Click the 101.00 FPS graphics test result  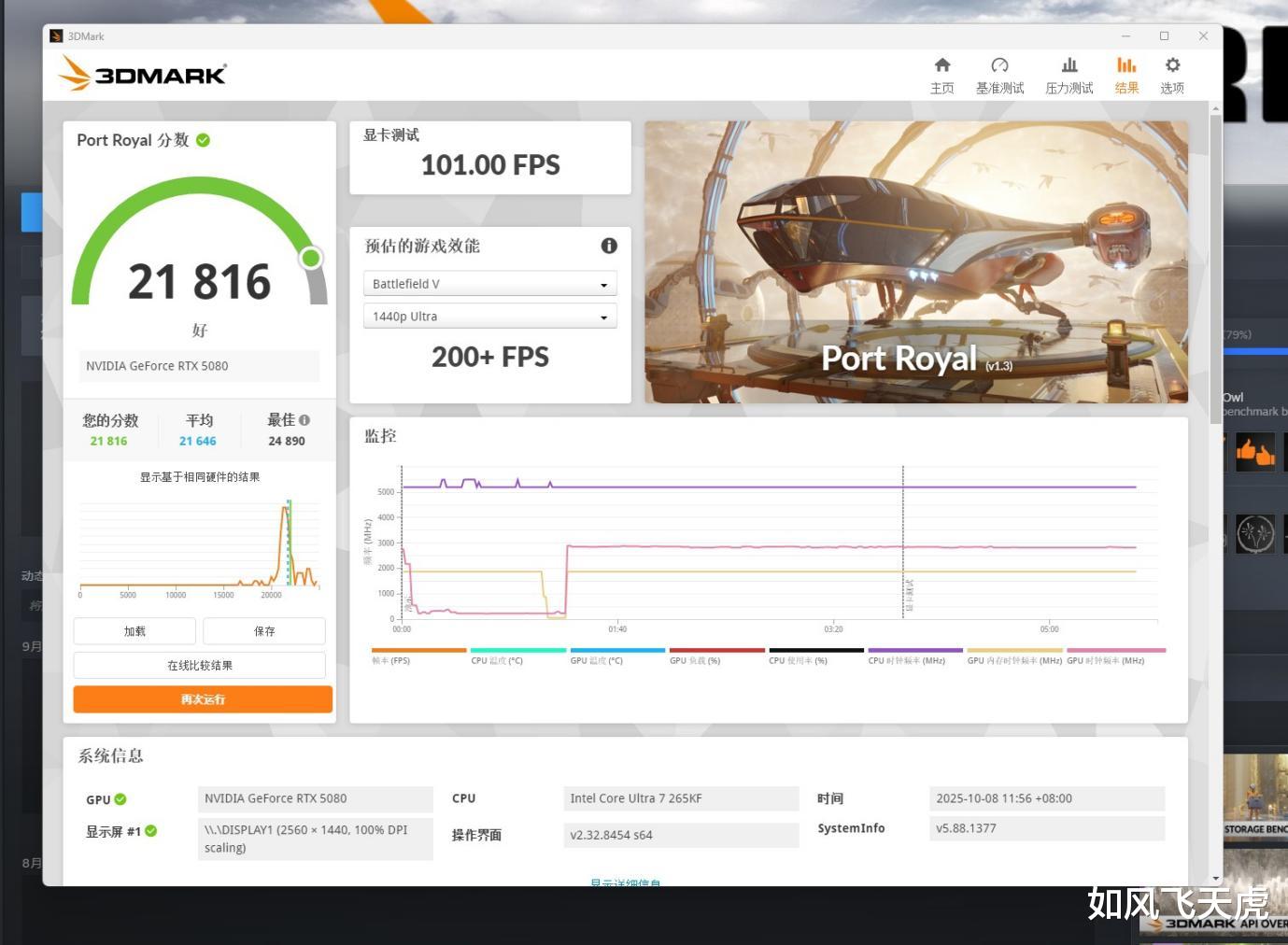[490, 165]
